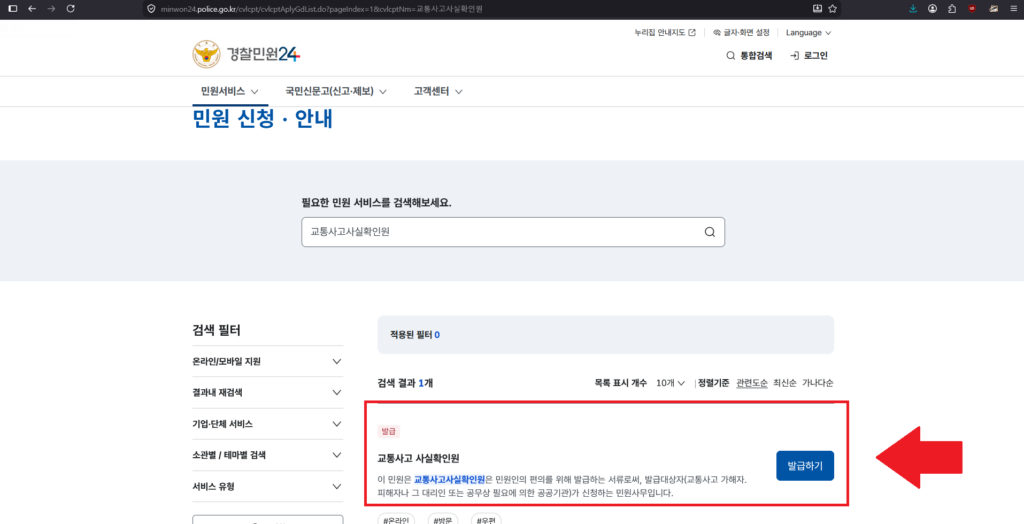The width and height of the screenshot is (1024, 524).
Task: Open 글자·화면 설정 option
Action: tap(741, 33)
